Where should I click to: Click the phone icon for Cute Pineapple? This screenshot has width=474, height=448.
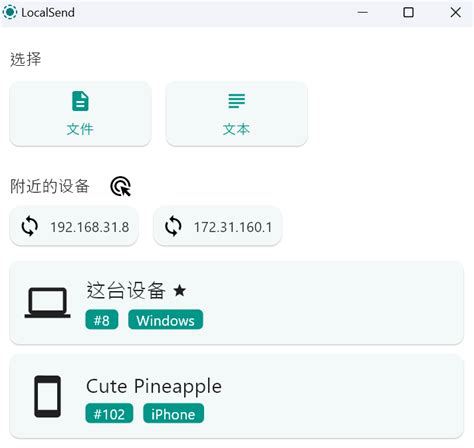coord(48,397)
